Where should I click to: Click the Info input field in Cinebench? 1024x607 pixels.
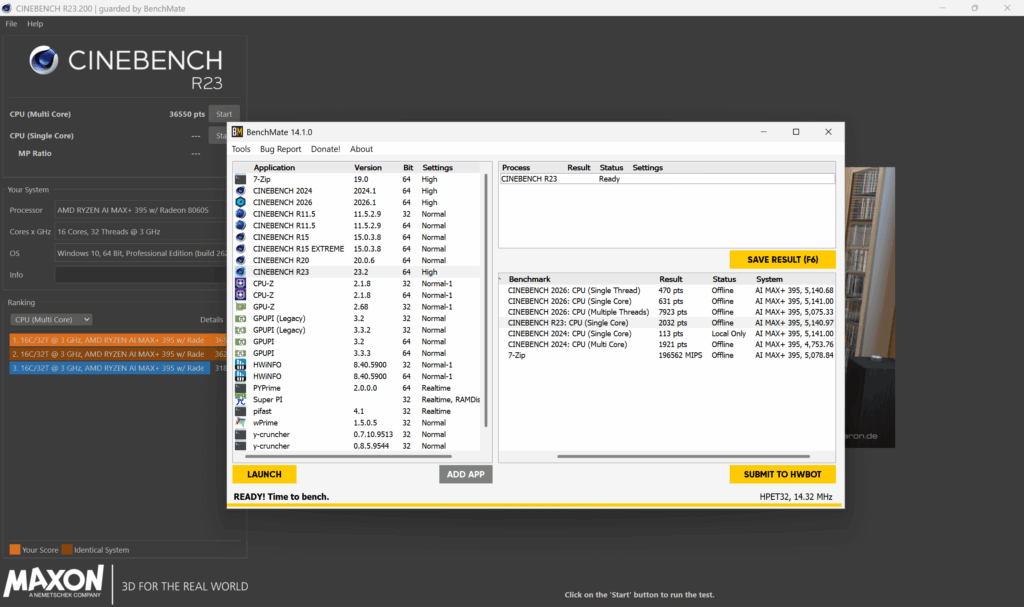click(140, 275)
